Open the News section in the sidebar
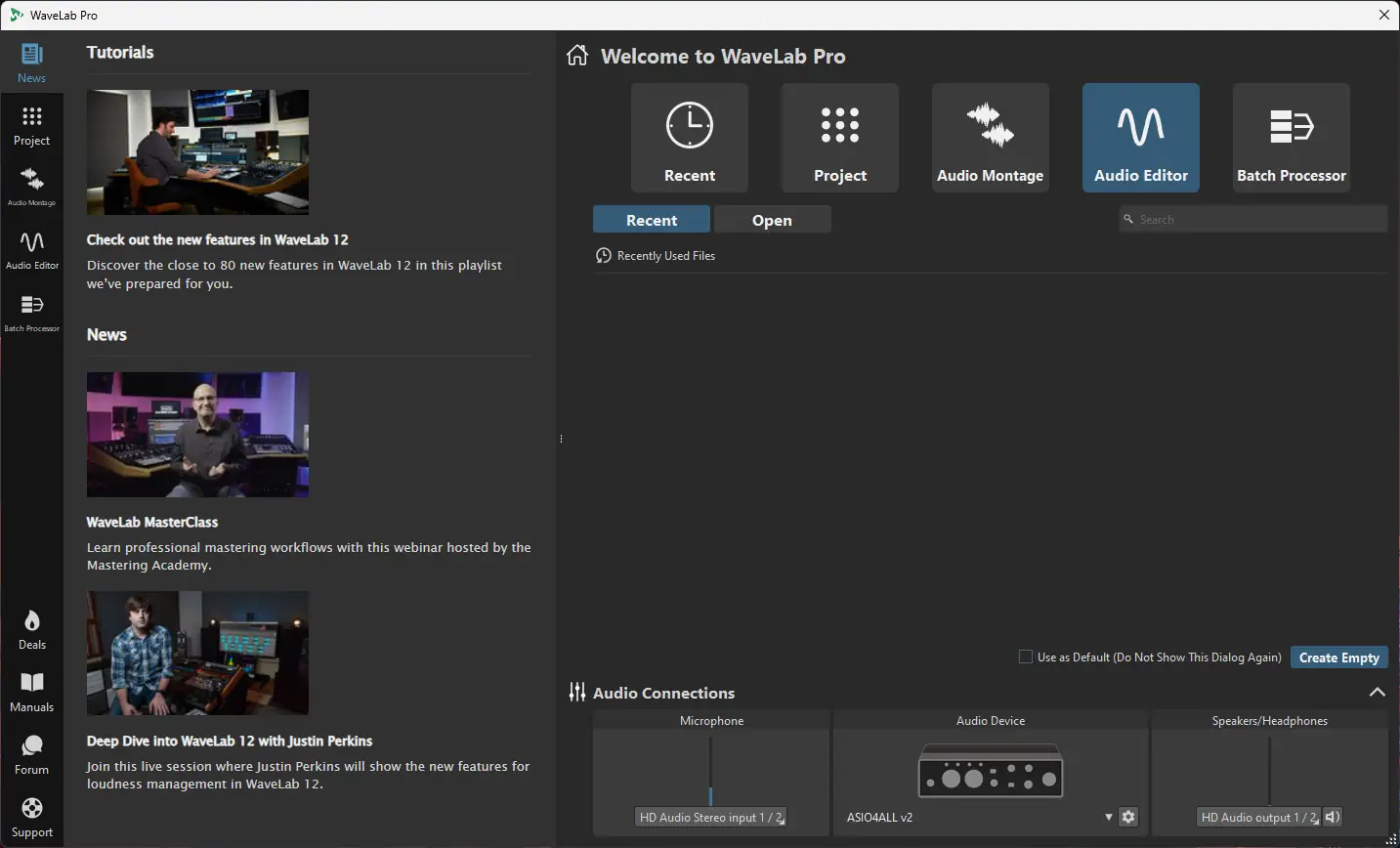Image resolution: width=1400 pixels, height=848 pixels. 31,63
